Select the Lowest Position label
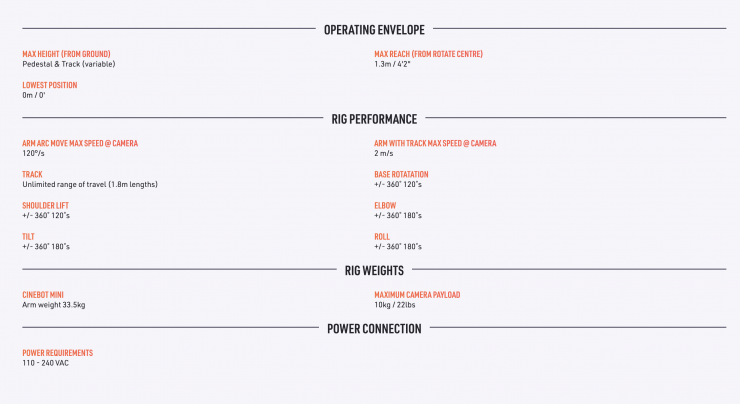740x404 pixels. tap(50, 85)
